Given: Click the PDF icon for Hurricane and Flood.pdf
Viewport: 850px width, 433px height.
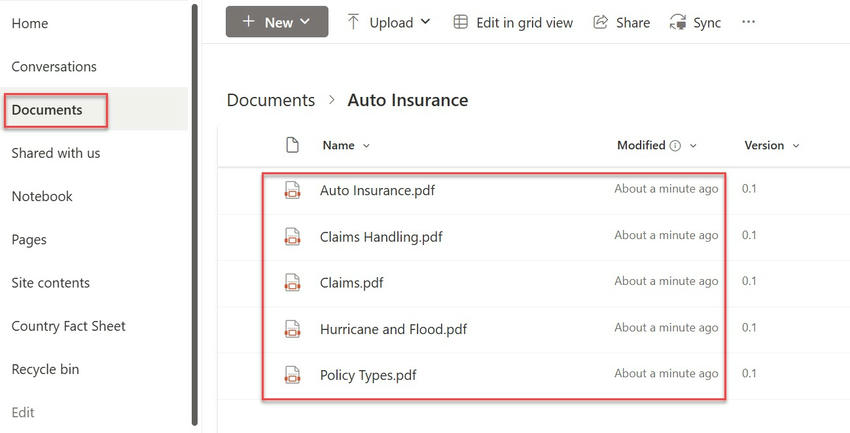Looking at the screenshot, I should point(292,329).
